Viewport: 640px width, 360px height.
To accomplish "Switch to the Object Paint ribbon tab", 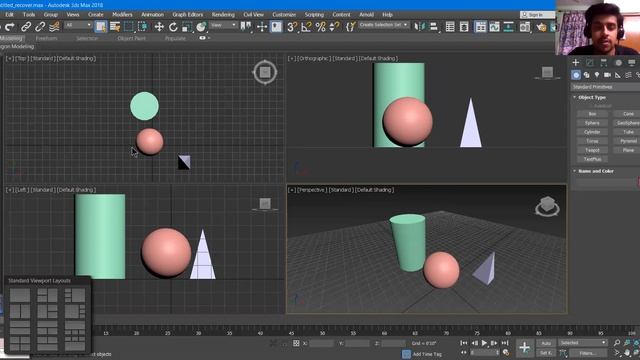I will point(131,38).
